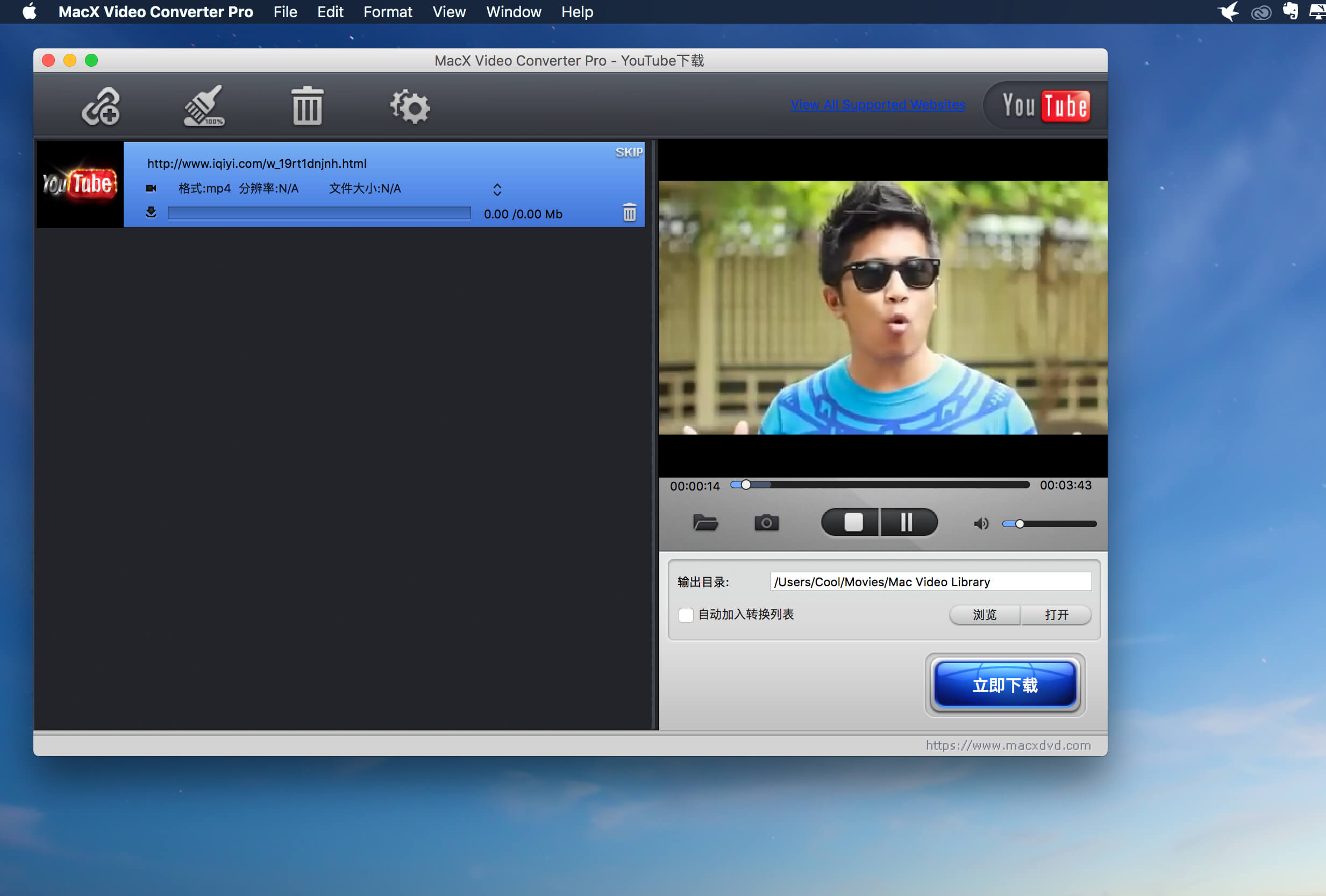Click the toolbar trash delete icon
Screen dimensions: 1326x896
307,105
